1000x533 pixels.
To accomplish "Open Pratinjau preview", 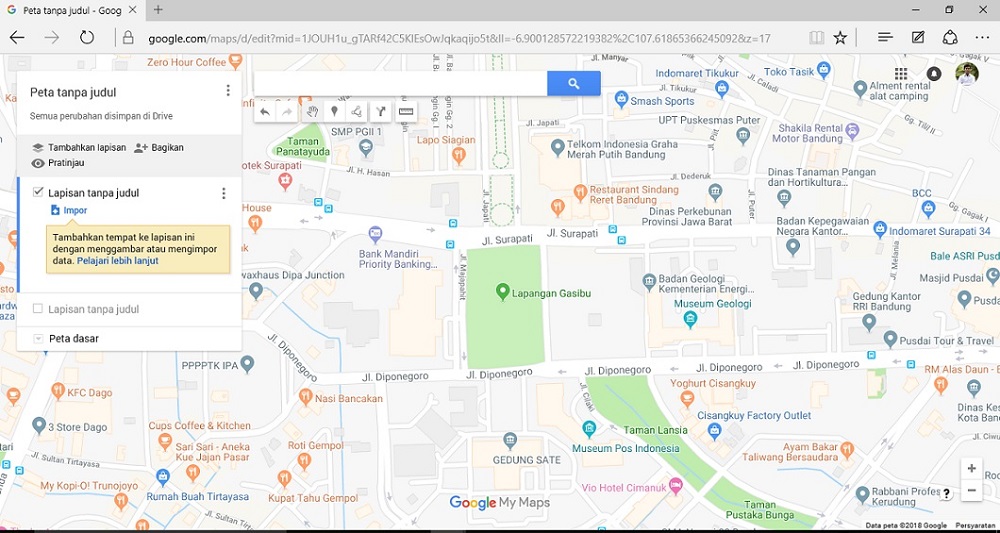I will [x=58, y=163].
